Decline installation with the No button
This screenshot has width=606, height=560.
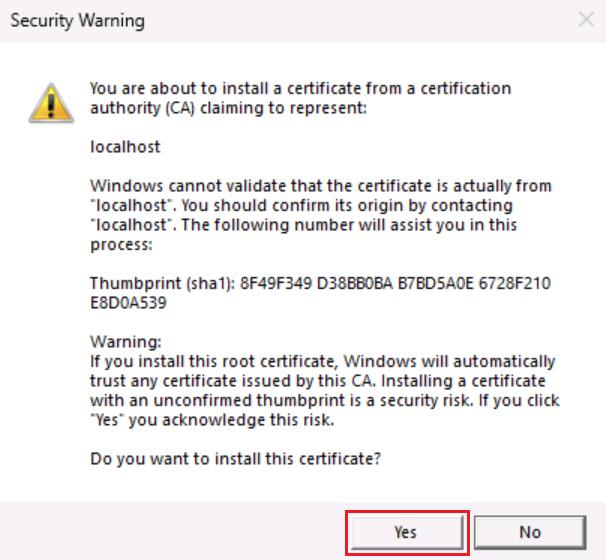click(530, 533)
